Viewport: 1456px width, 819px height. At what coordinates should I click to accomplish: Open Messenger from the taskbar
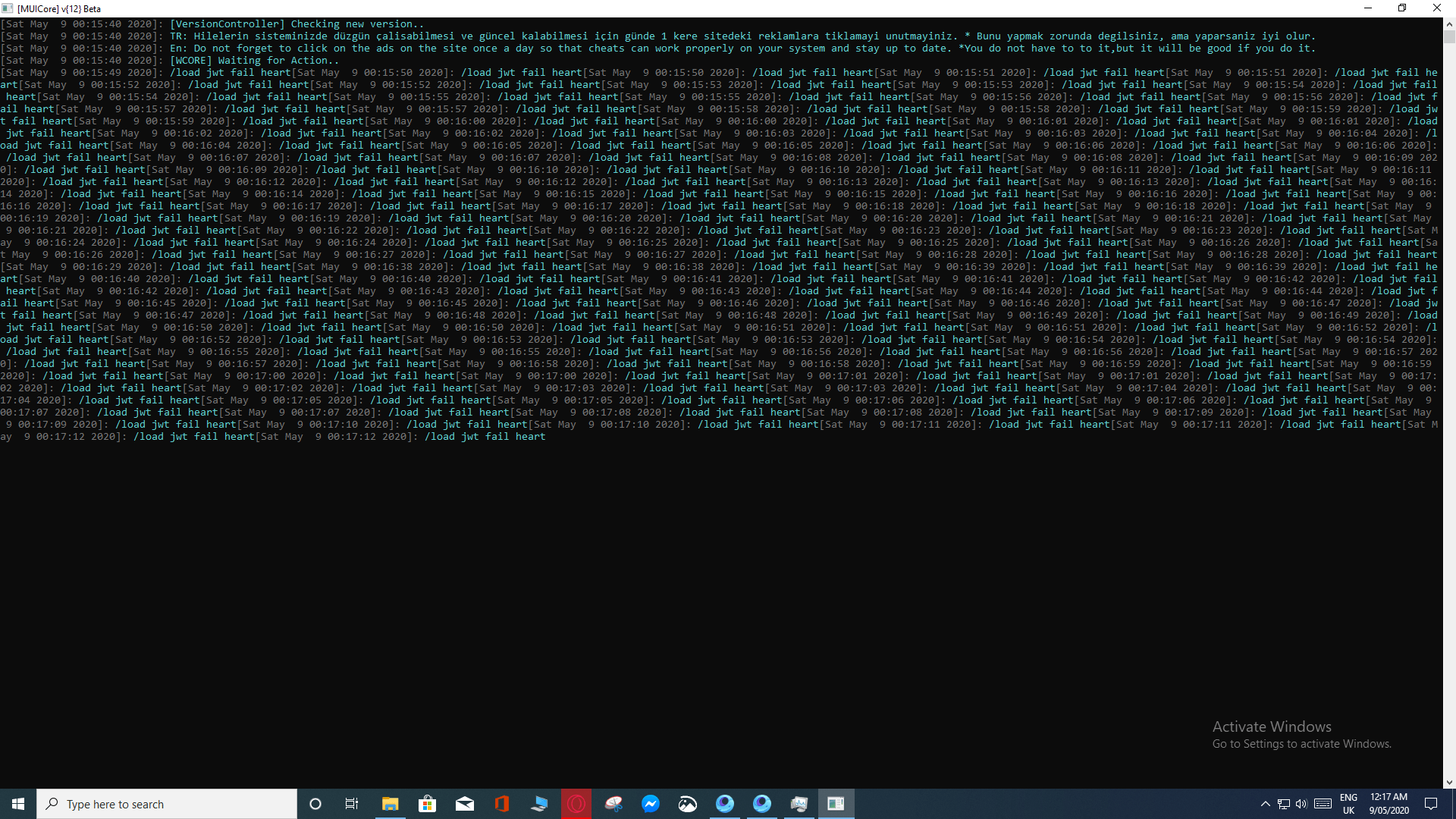point(651,804)
